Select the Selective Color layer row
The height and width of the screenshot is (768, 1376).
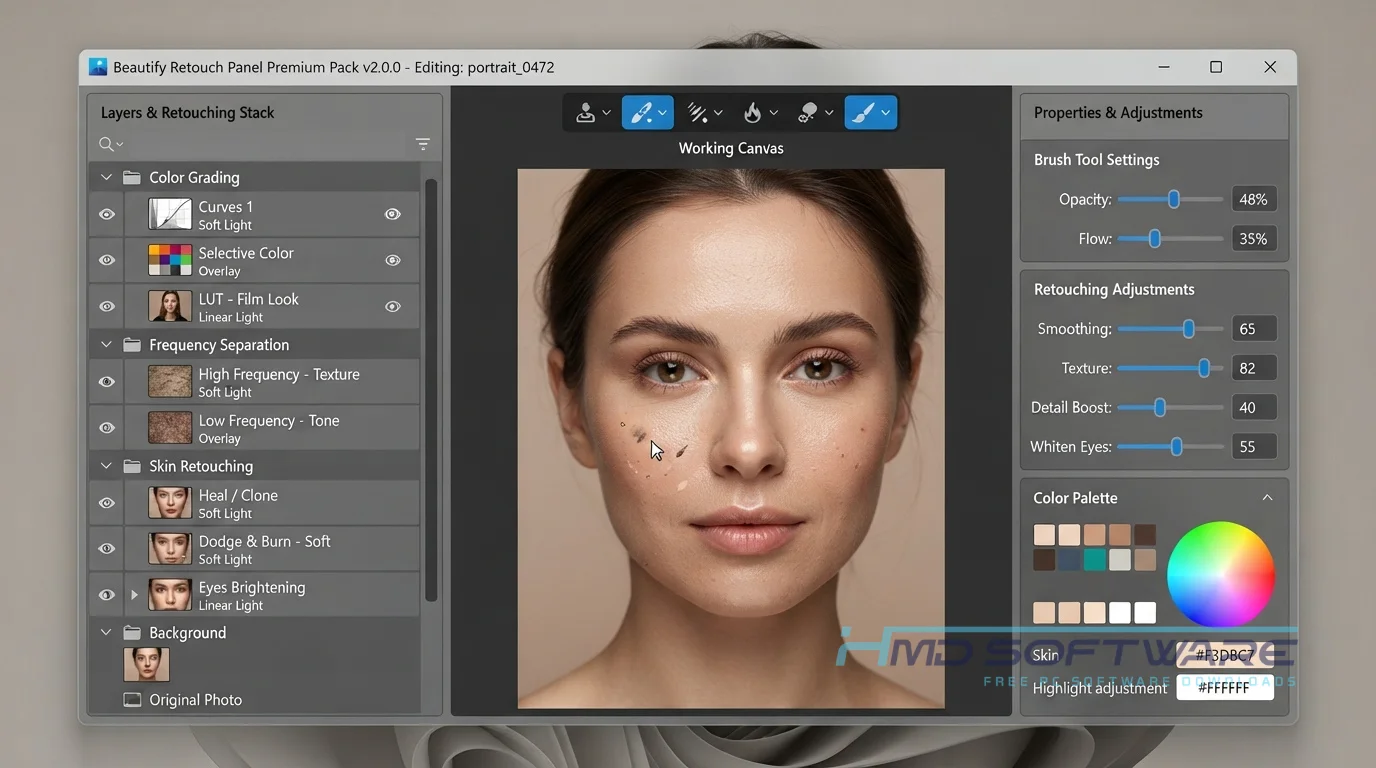point(255,260)
